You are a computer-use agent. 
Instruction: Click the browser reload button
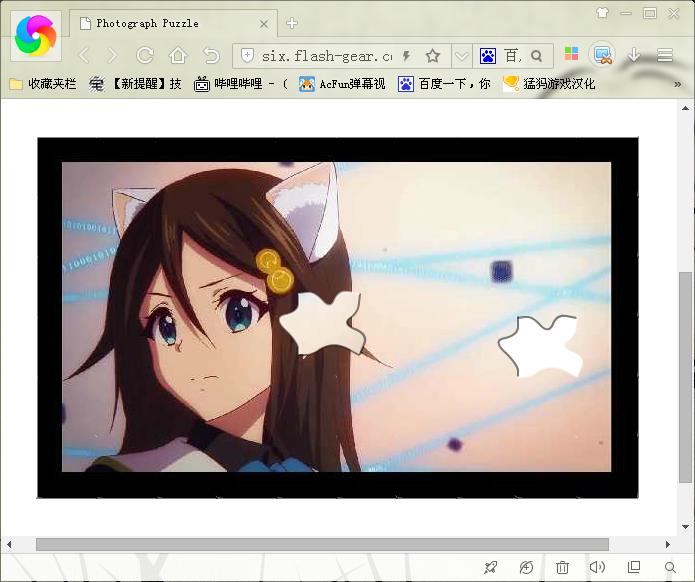pyautogui.click(x=145, y=56)
